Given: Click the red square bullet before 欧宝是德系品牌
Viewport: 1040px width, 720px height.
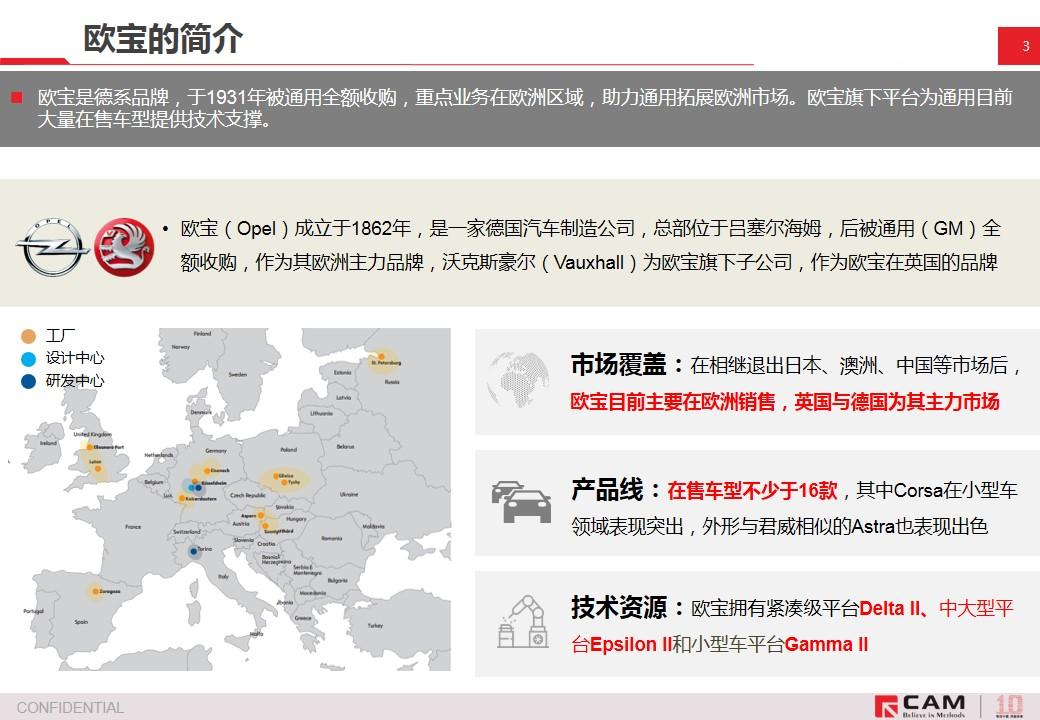Looking at the screenshot, I should (x=17, y=98).
